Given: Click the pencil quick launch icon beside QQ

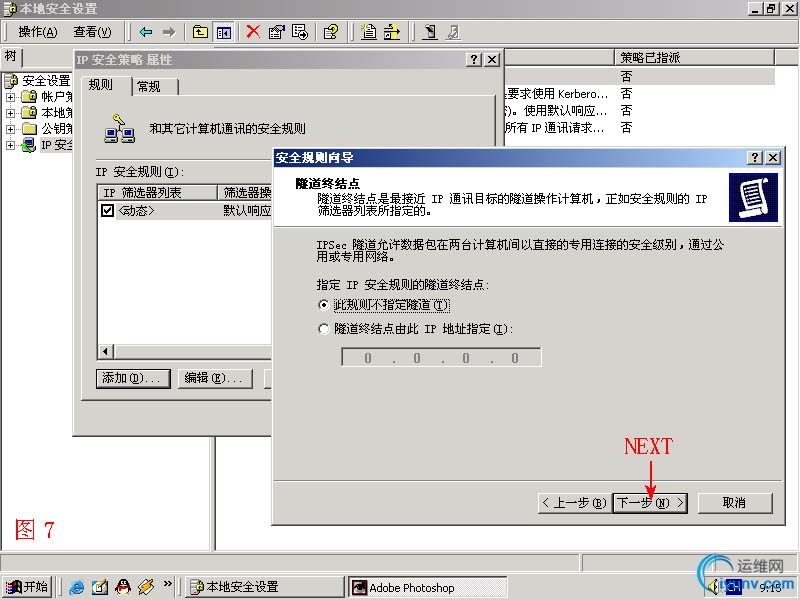Looking at the screenshot, I should point(145,587).
